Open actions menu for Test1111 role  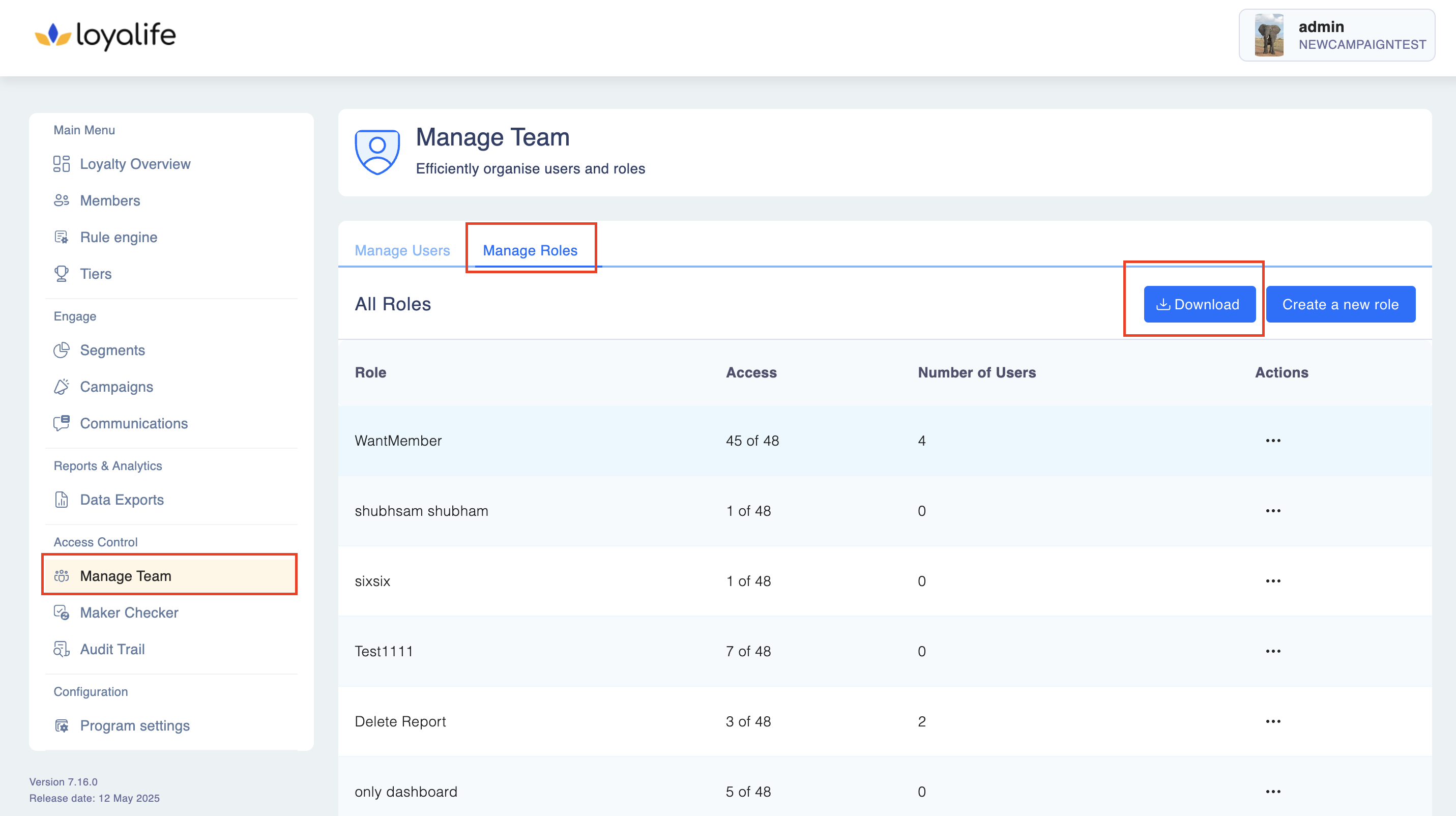click(1273, 652)
